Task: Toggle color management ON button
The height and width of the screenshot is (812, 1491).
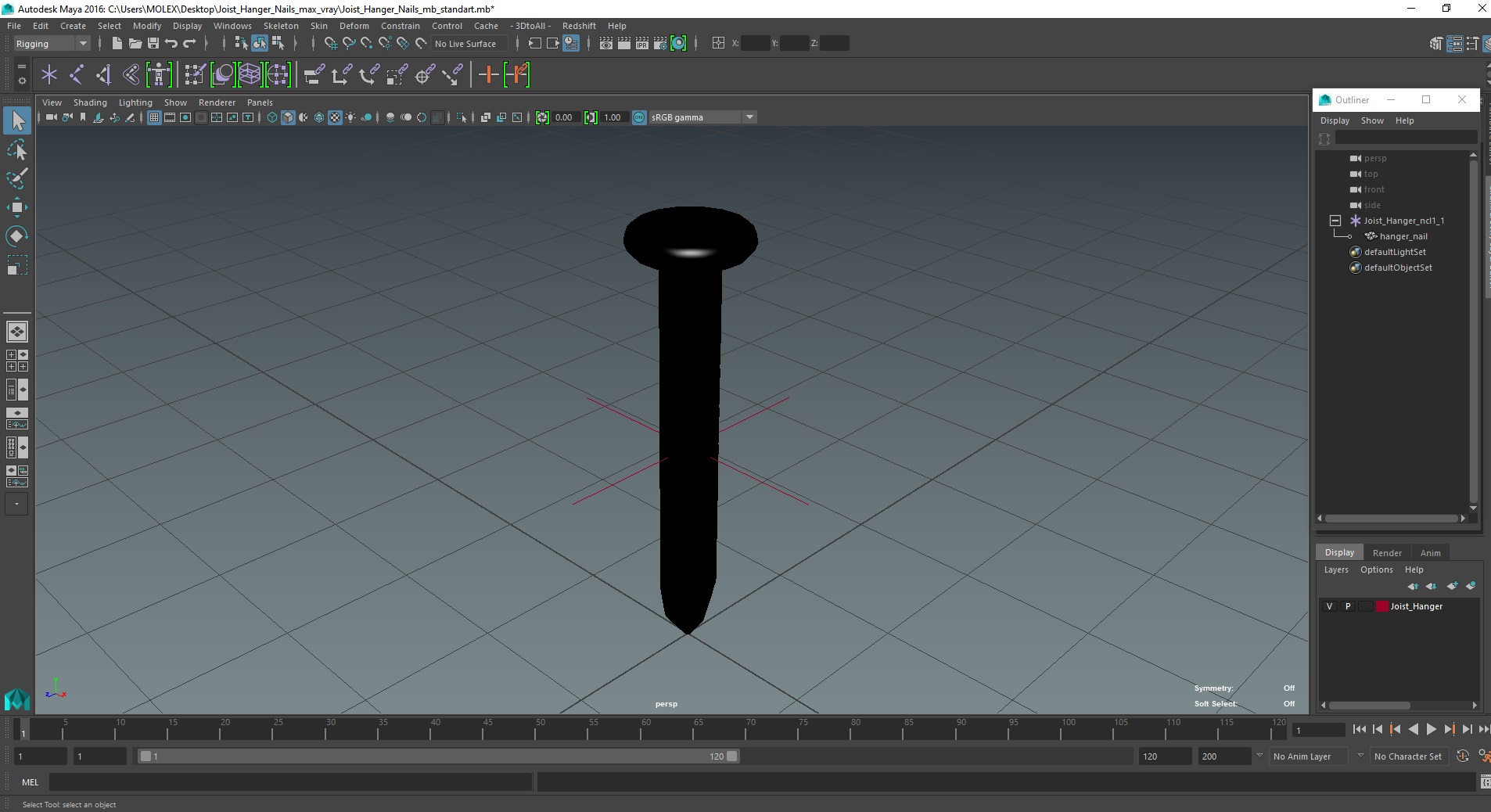Action: (x=639, y=117)
